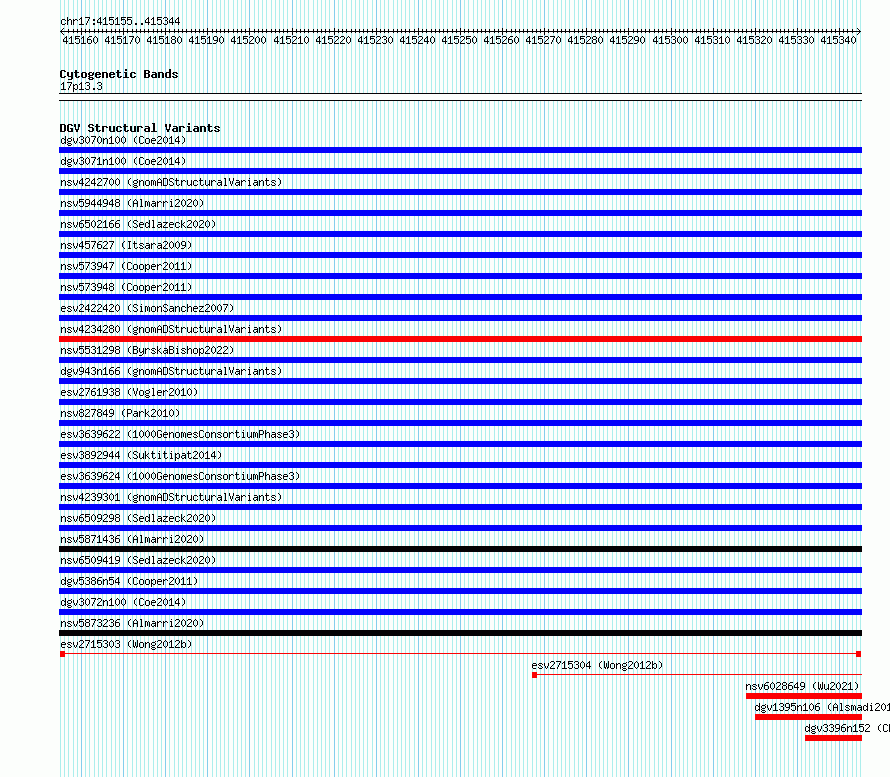This screenshot has width=890, height=777.
Task: Click ruler position 415250
Action: pyautogui.click(x=459, y=40)
